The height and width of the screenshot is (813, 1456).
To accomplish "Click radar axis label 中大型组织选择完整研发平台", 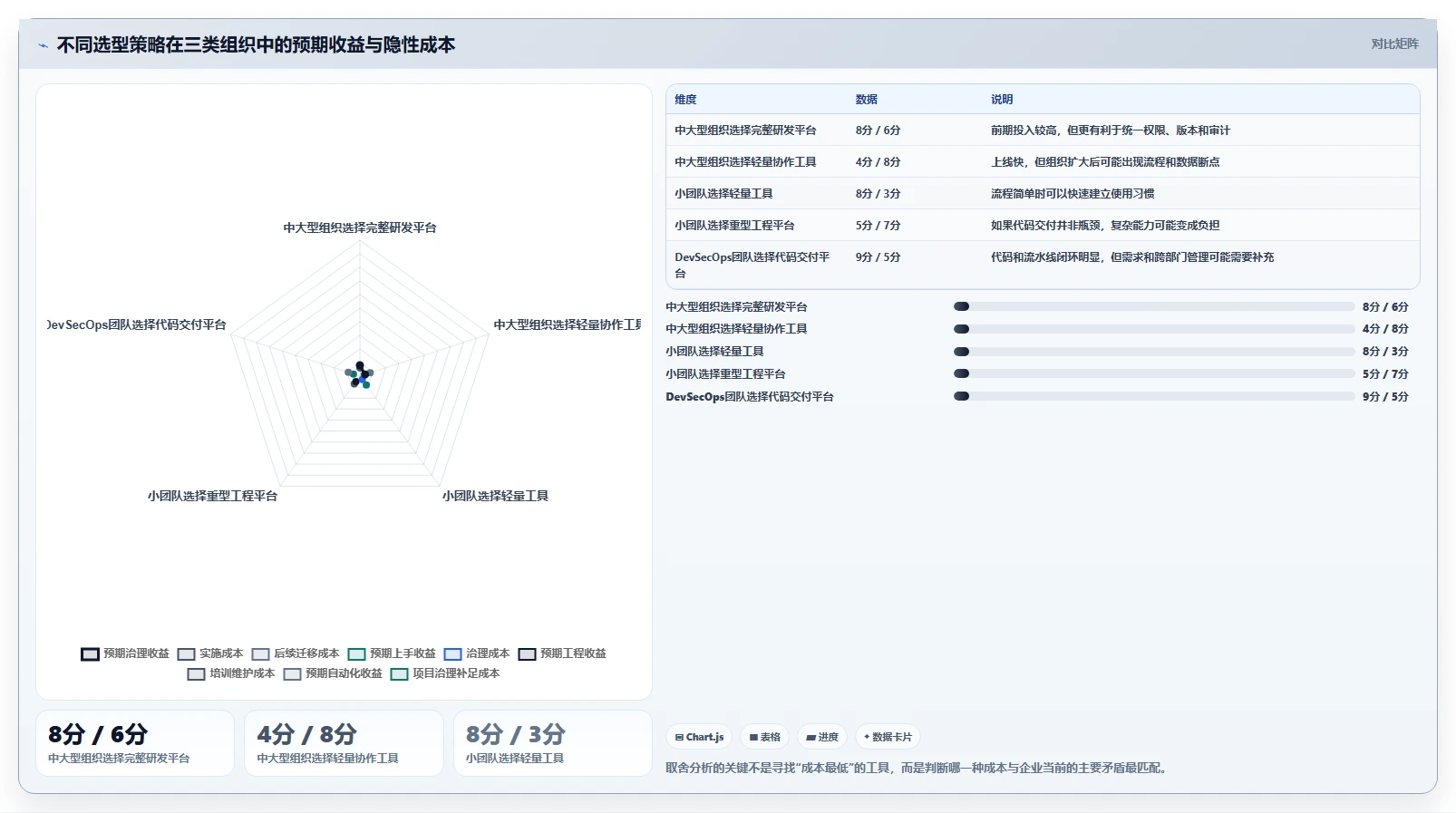I will pos(360,228).
